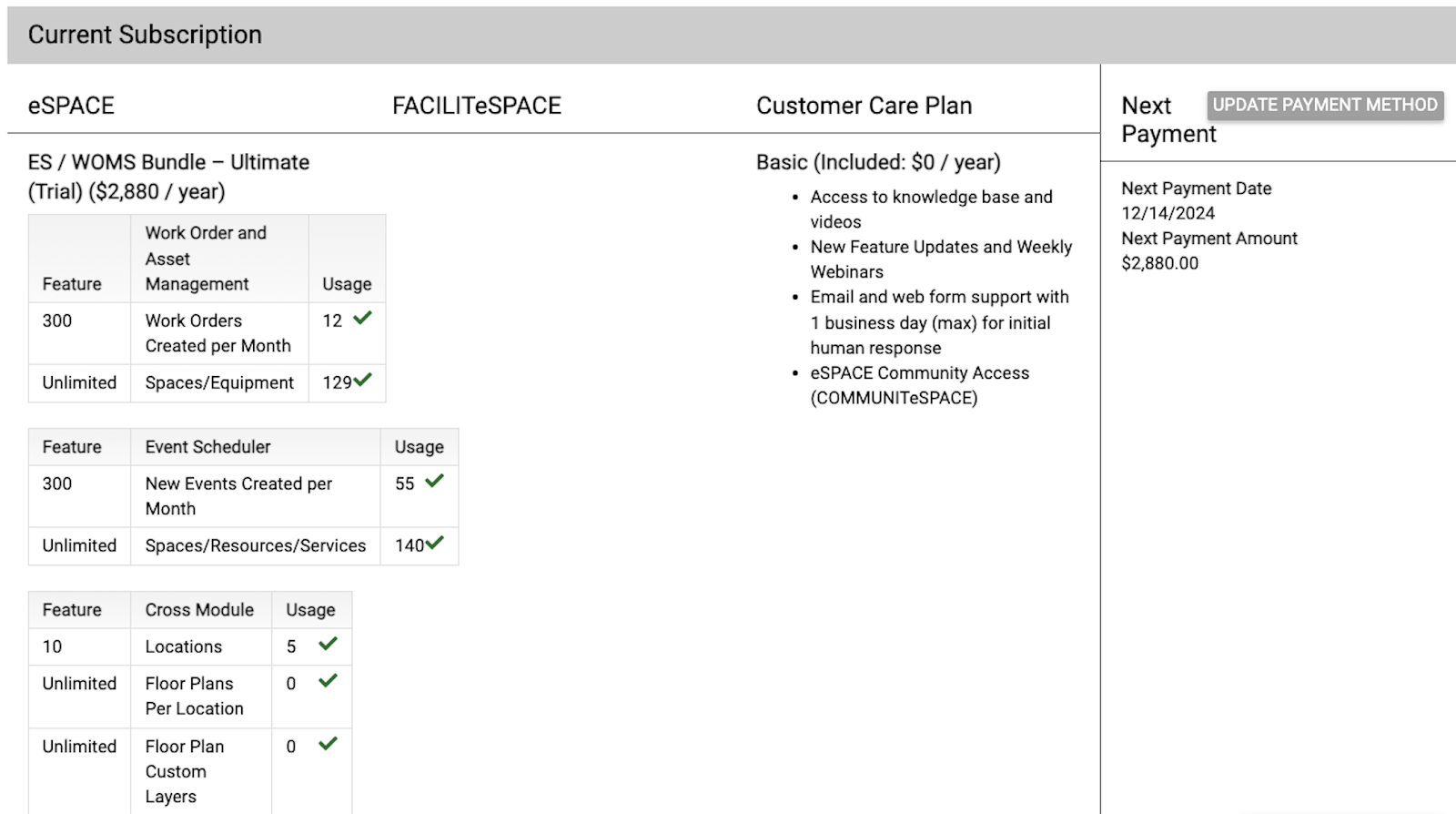
Task: Click the Work Orders usage green checkmark
Action: 363,318
